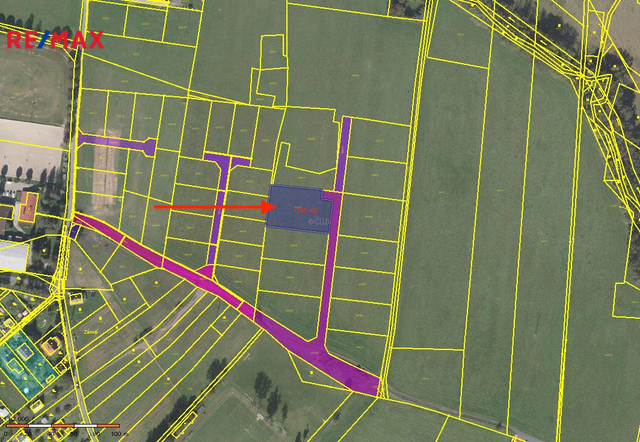Click the orange-roofed building at left edge
Screen dimensions: 640x442
coord(28,206)
